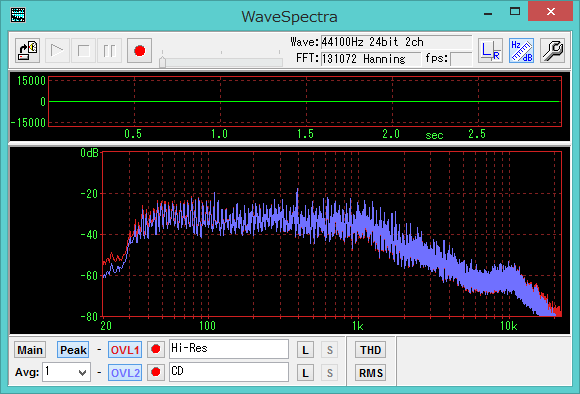This screenshot has width=580, height=394.
Task: Maximize the WaveSpectra window
Action: [x=515, y=12]
